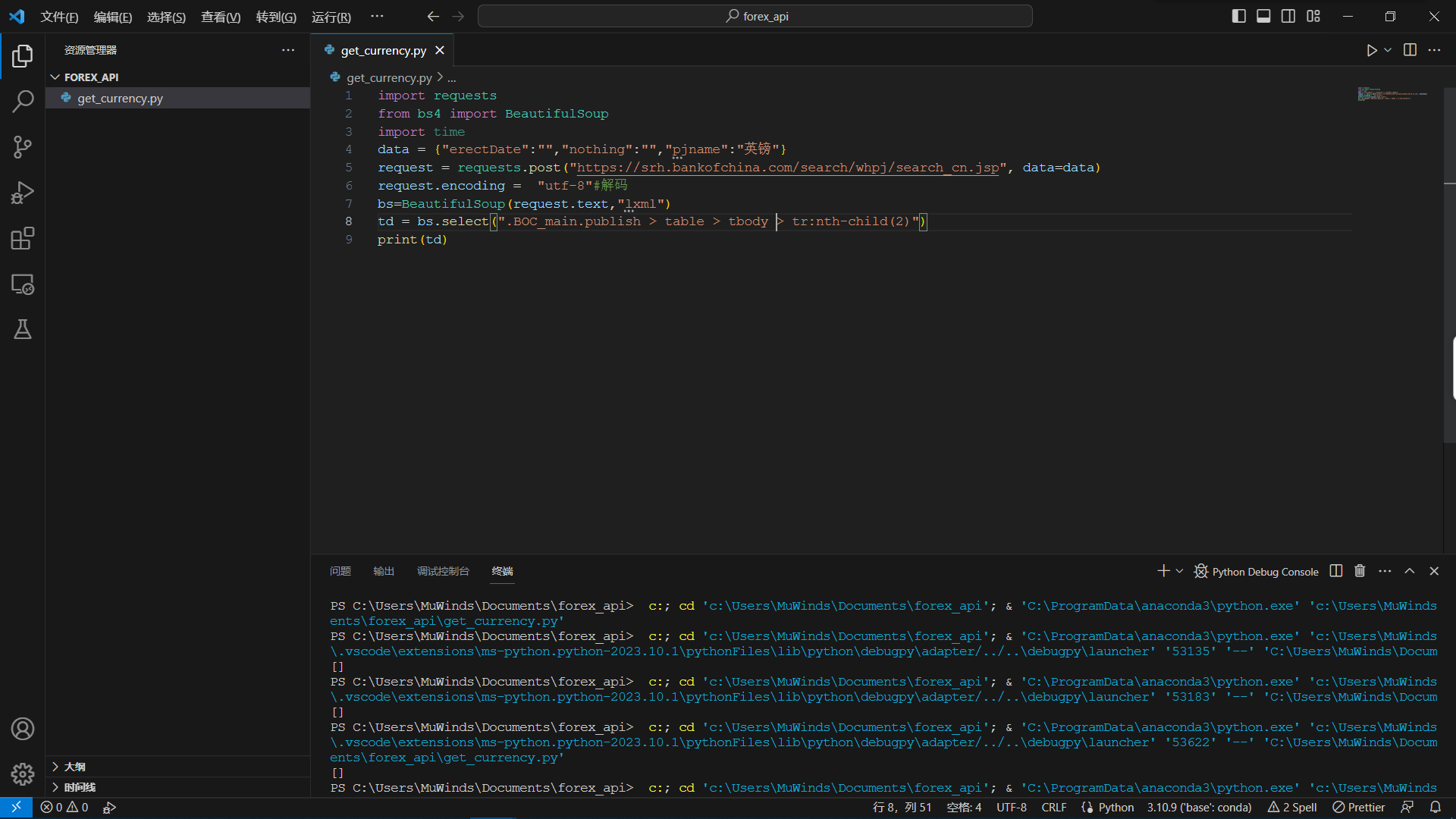Go forward with the navigation arrow

click(x=458, y=16)
